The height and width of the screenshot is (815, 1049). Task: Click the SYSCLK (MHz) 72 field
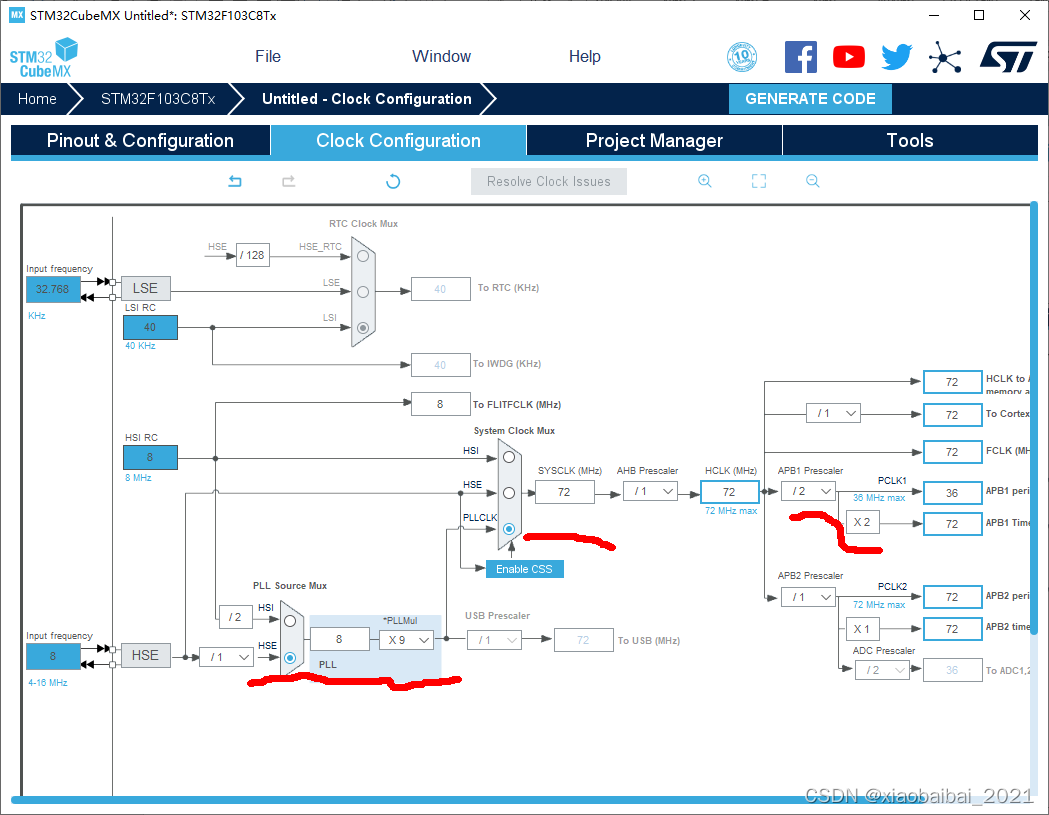pyautogui.click(x=565, y=492)
